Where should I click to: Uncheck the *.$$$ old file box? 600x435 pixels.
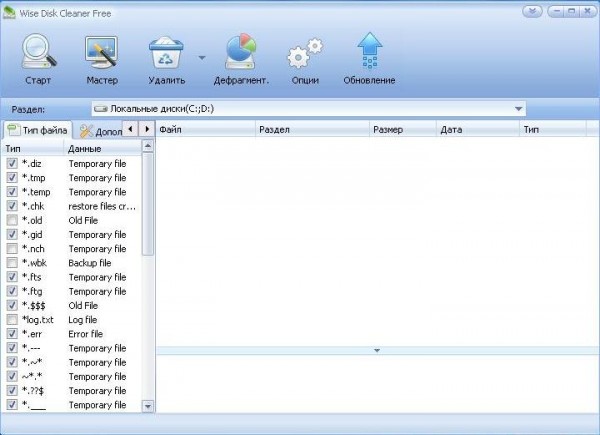[x=12, y=305]
